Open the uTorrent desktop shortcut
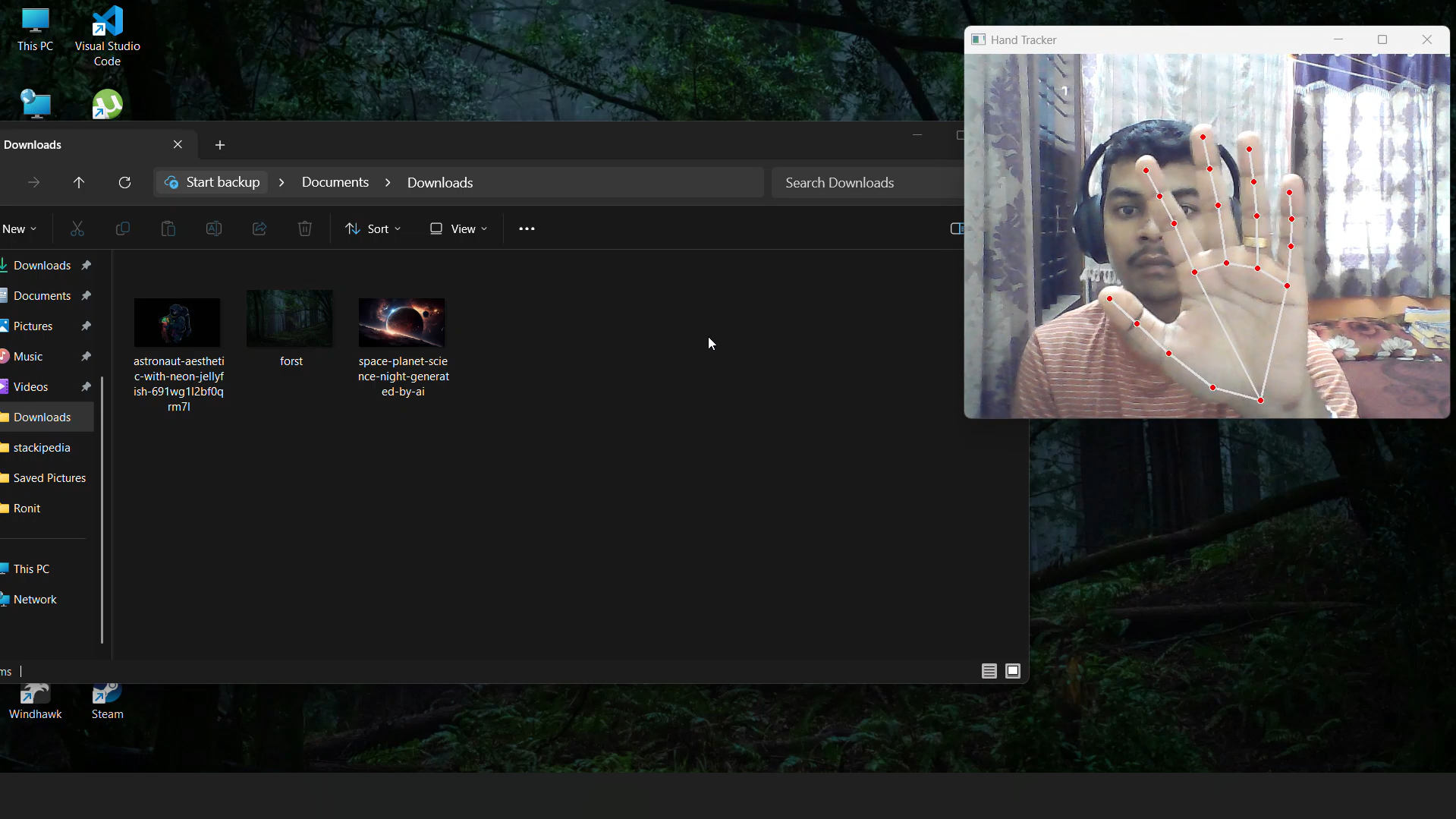1456x819 pixels. tap(107, 105)
